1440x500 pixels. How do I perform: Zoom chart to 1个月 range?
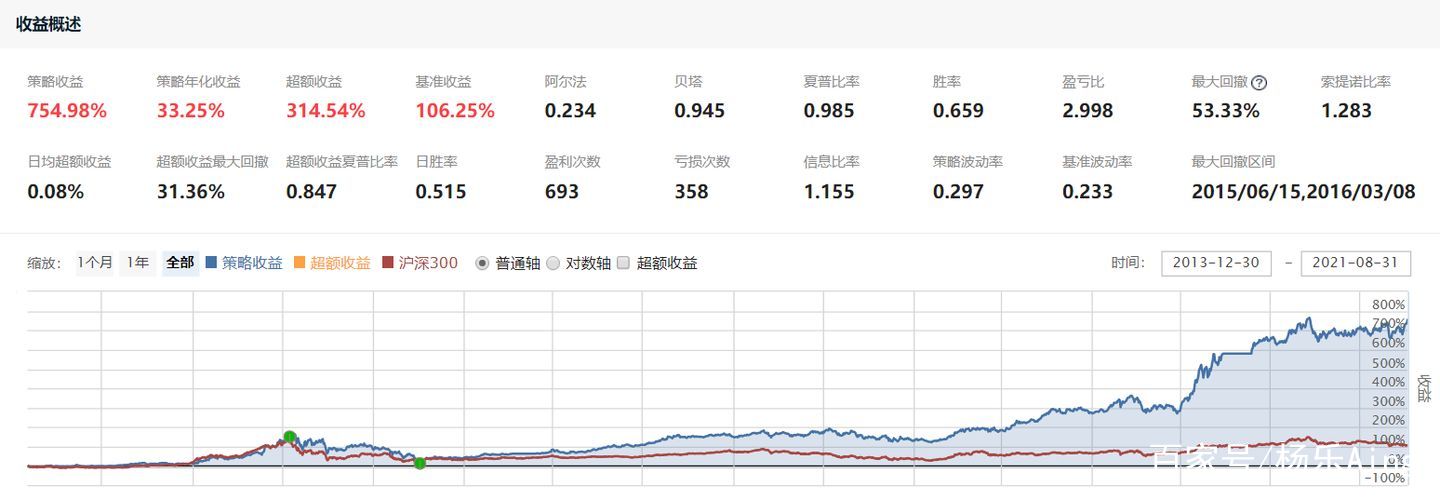(x=94, y=263)
